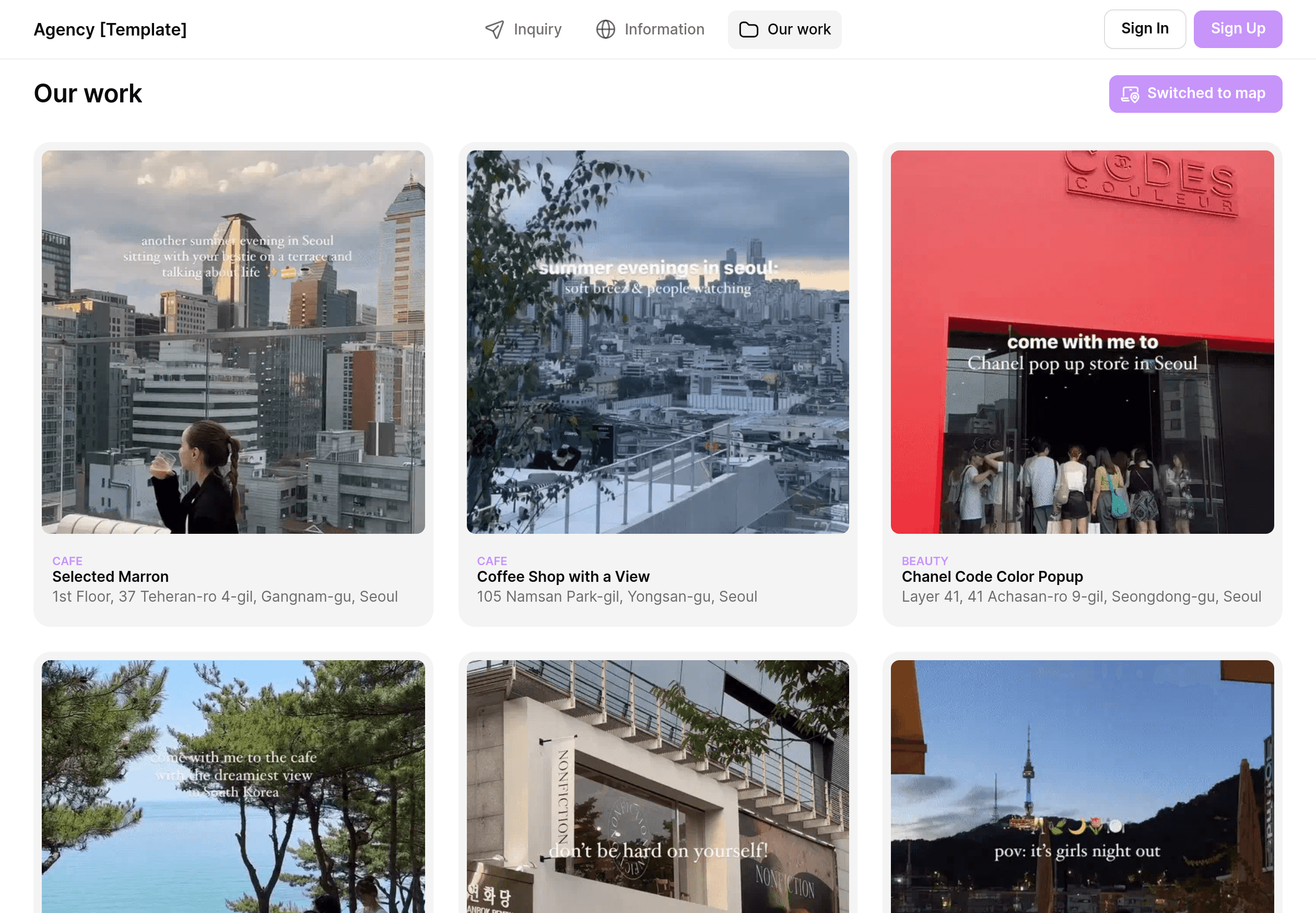The image size is (1316, 913).
Task: Toggle the Switched to map button
Action: coord(1195,94)
